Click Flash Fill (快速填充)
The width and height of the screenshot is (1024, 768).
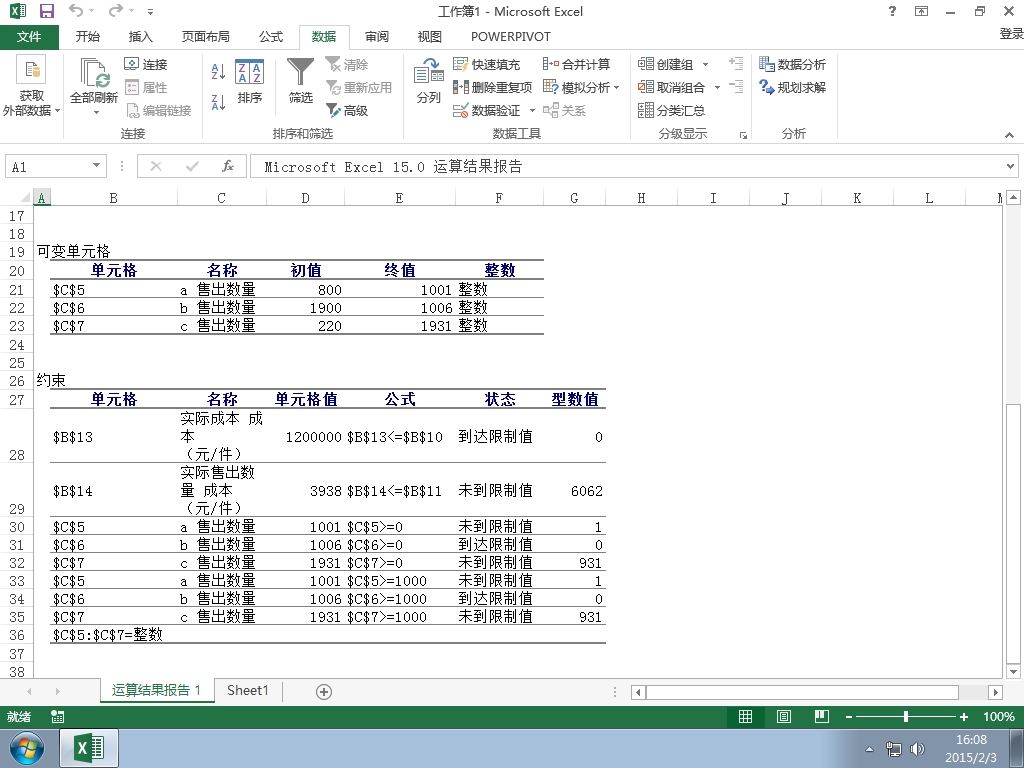(x=486, y=64)
